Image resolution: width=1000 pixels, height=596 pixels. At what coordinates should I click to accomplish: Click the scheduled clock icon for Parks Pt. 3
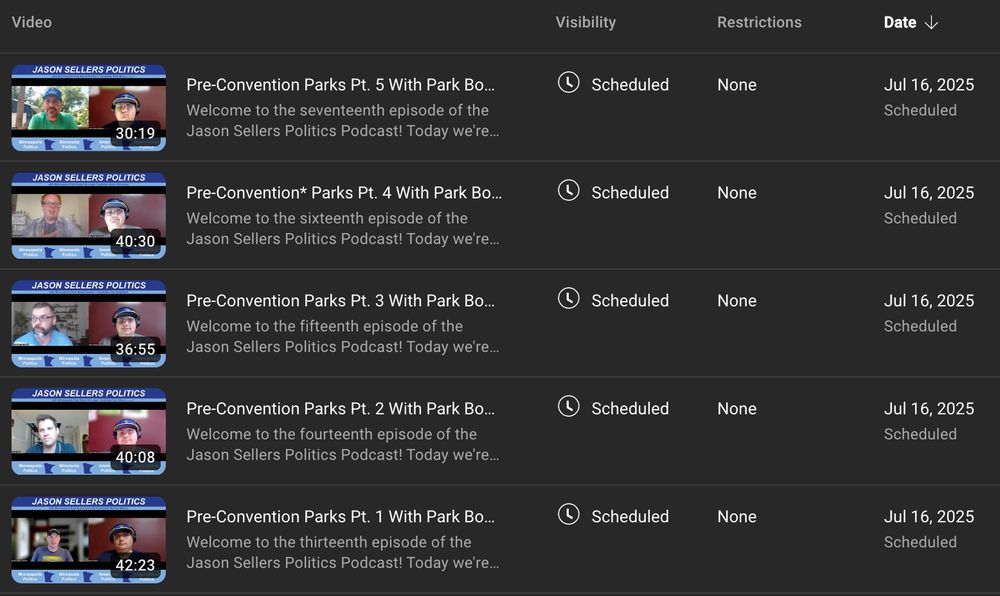click(x=568, y=299)
